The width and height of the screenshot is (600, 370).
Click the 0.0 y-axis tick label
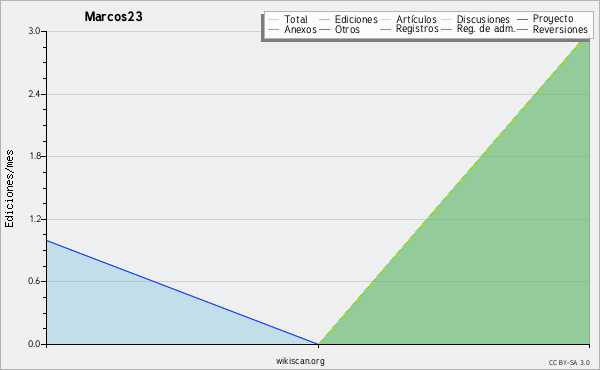click(34, 344)
